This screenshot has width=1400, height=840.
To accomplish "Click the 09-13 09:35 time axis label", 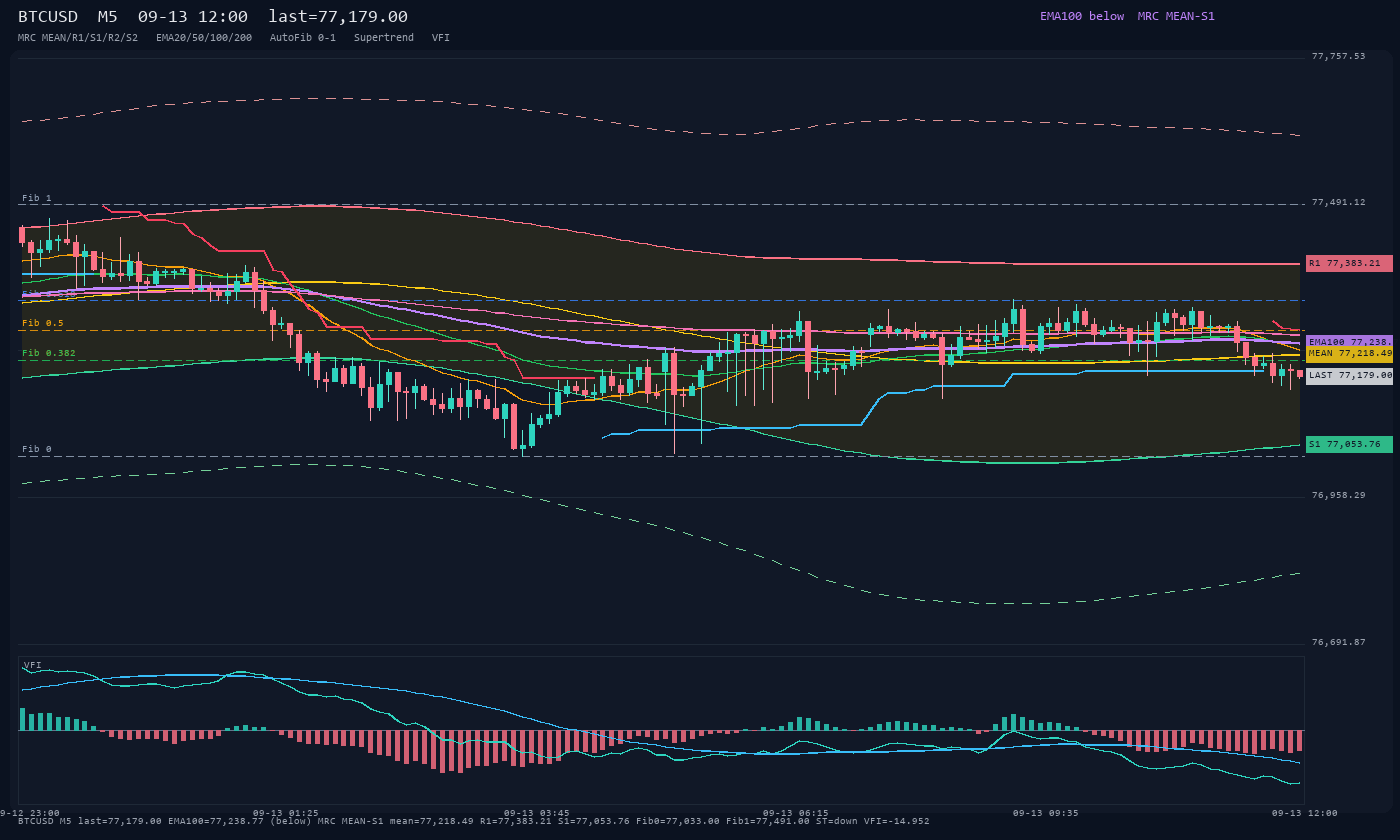I will 1045,813.
